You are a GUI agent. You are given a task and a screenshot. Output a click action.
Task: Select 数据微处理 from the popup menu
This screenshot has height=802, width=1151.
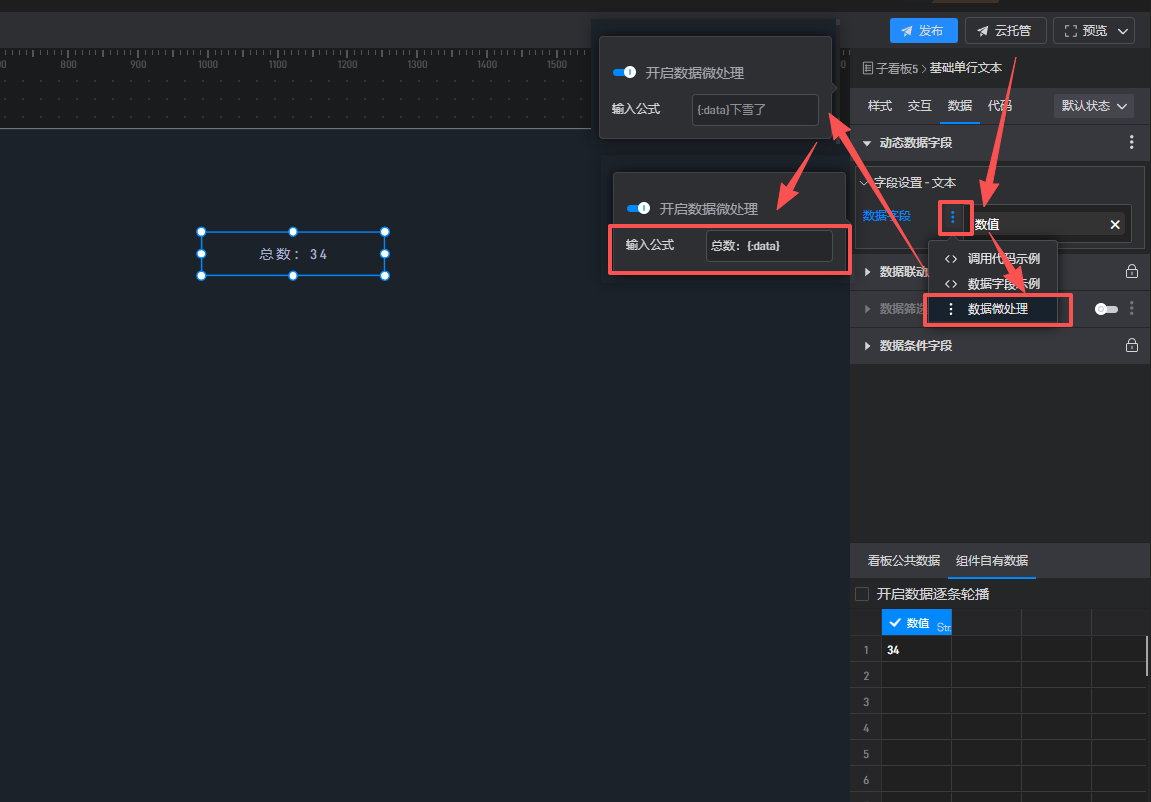tap(997, 310)
